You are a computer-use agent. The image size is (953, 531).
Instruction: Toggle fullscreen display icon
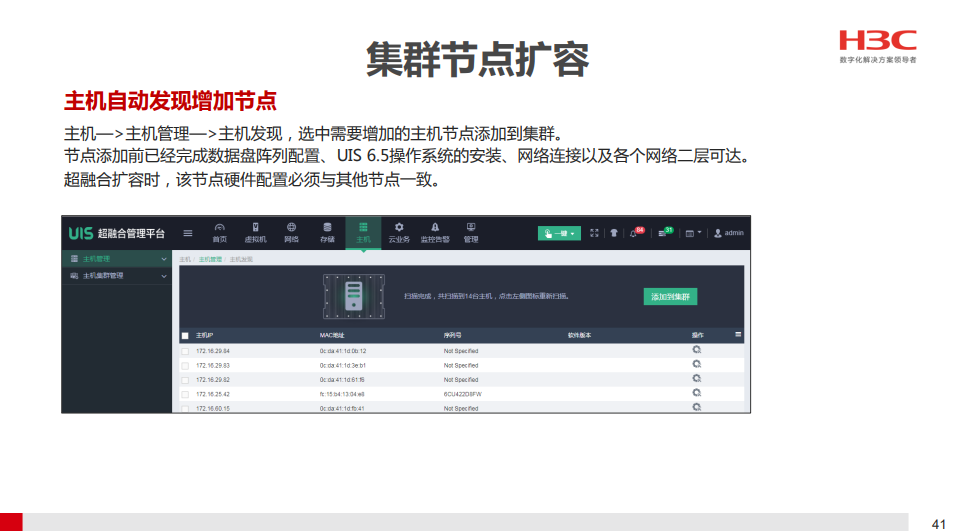pos(594,233)
